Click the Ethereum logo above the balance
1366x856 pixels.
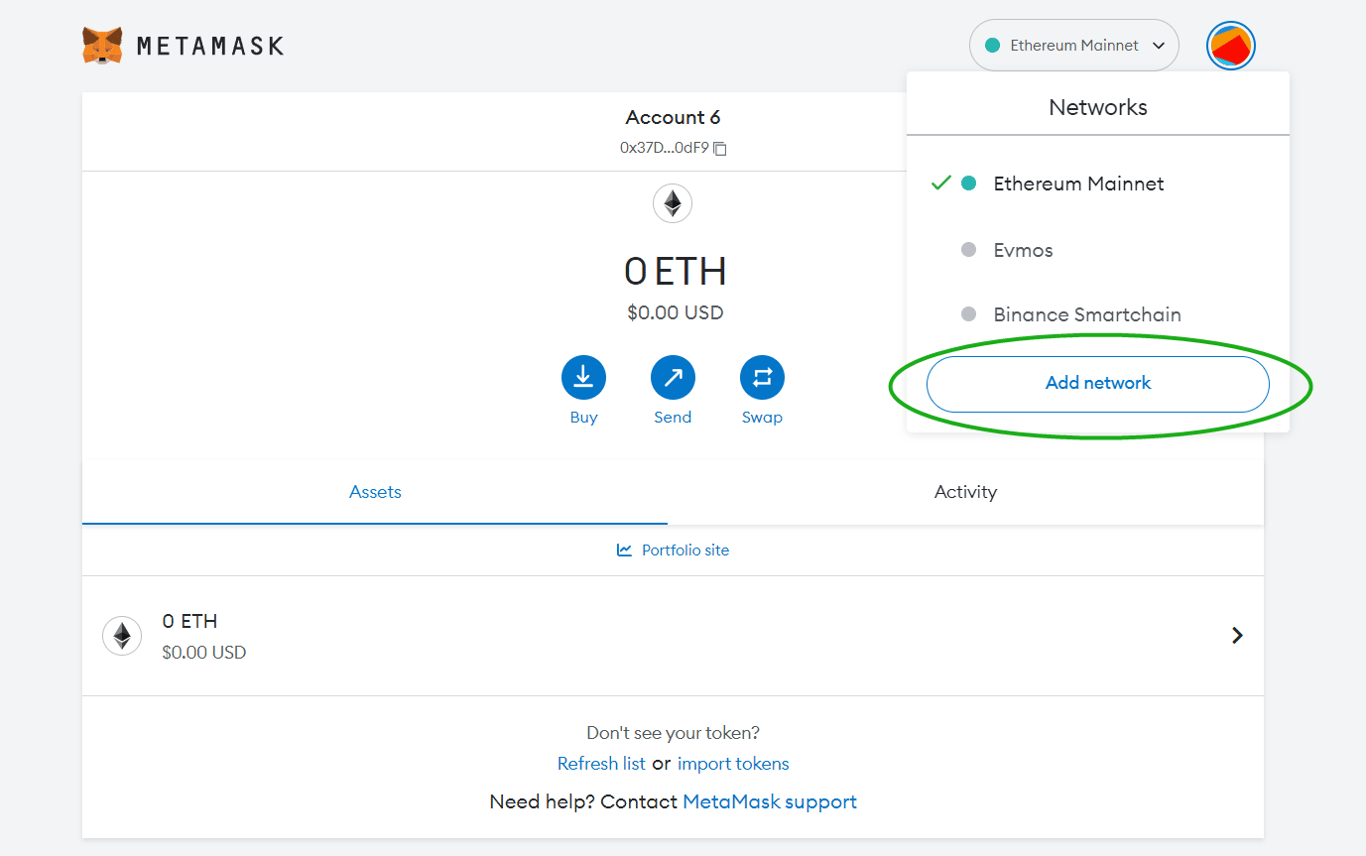click(x=673, y=204)
